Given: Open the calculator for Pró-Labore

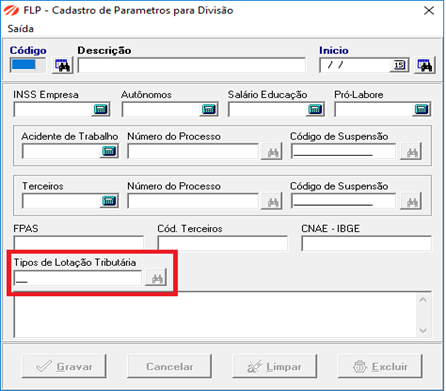Looking at the screenshot, I should click(421, 109).
